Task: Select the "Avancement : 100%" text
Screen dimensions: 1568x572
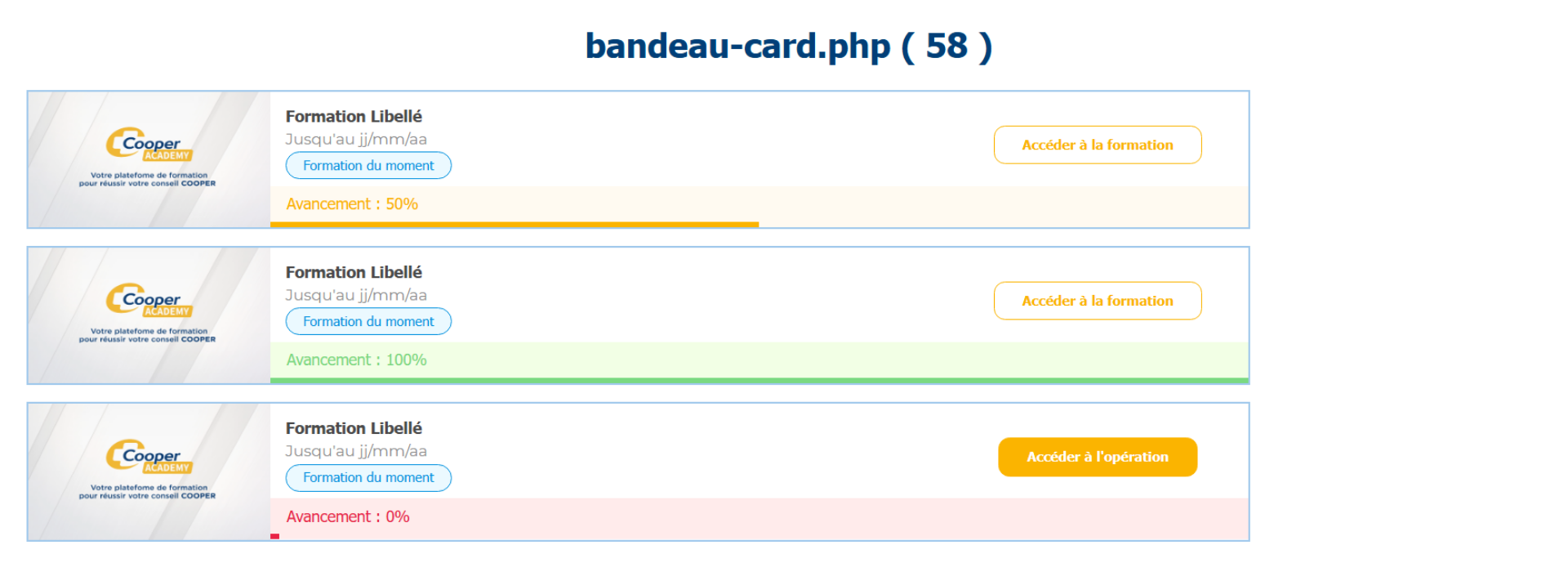Action: point(356,360)
